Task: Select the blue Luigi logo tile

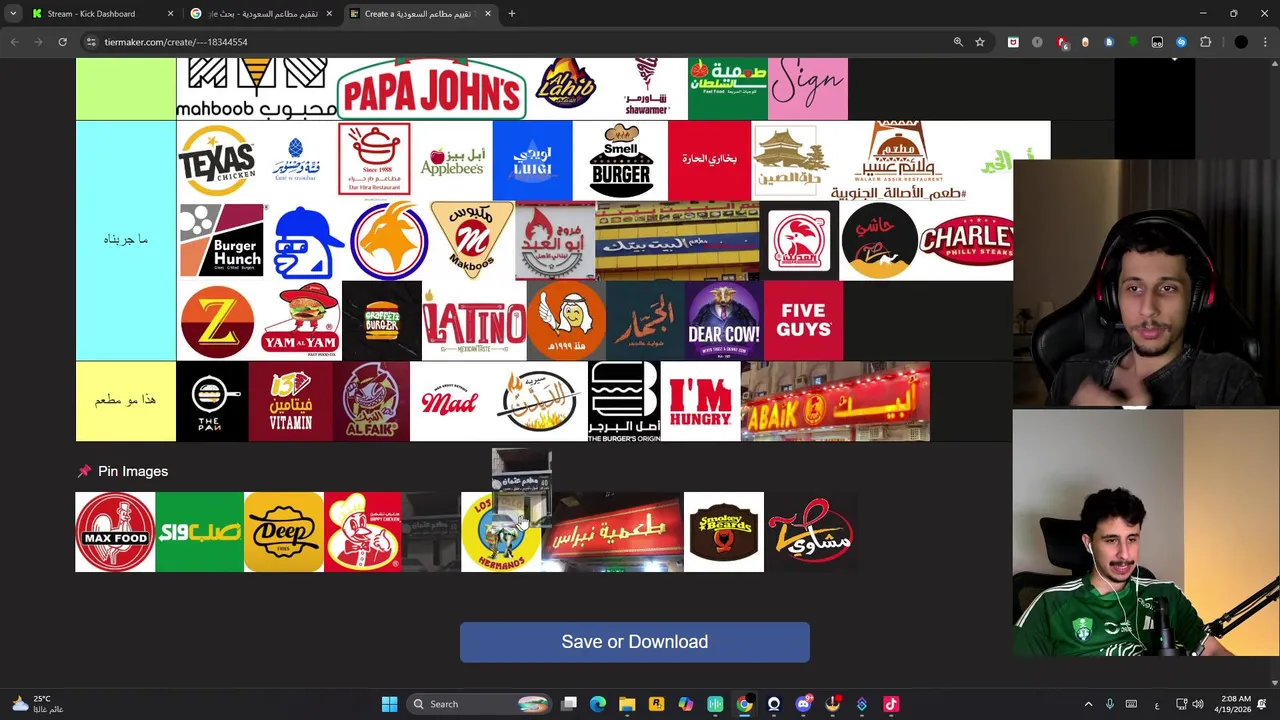Action: click(x=532, y=160)
